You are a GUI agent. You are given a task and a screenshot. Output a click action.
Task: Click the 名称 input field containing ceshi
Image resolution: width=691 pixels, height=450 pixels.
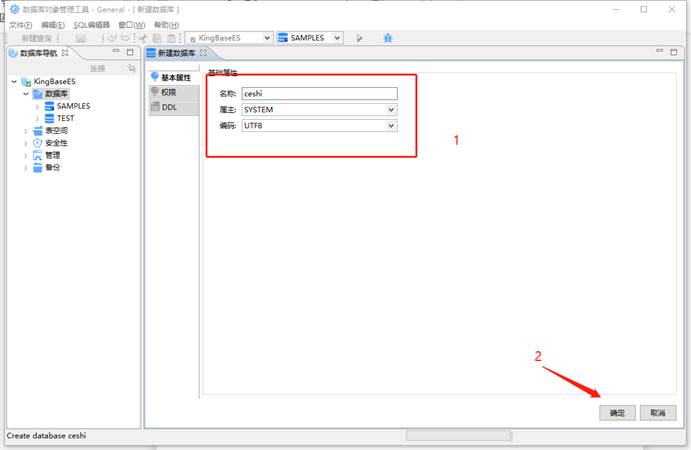click(319, 93)
